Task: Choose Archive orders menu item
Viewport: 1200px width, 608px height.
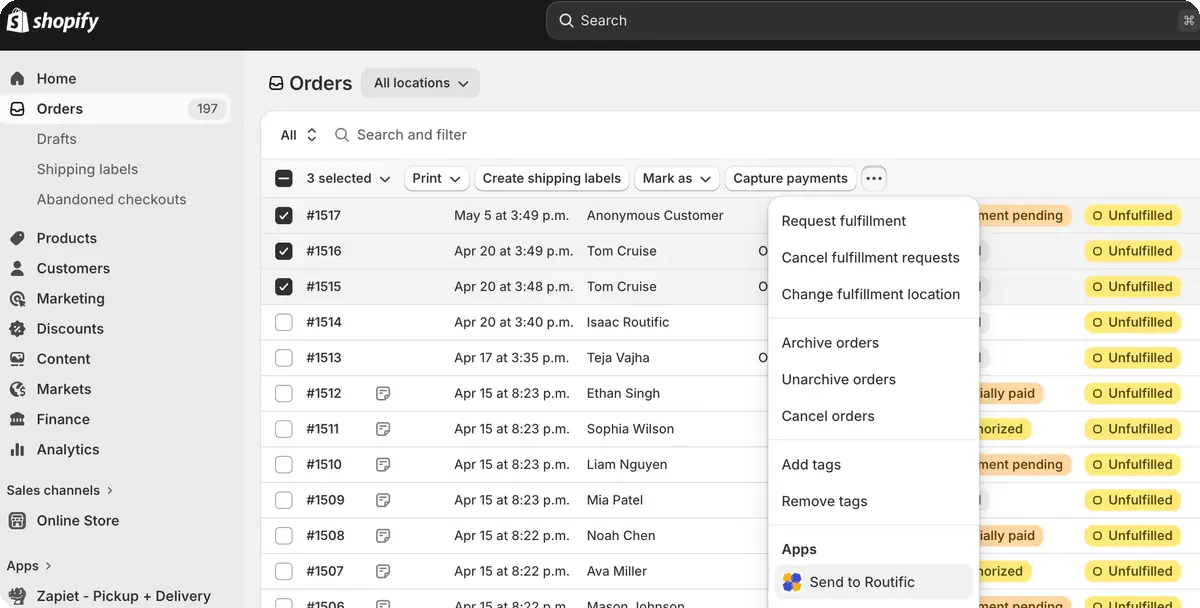Action: click(x=830, y=343)
